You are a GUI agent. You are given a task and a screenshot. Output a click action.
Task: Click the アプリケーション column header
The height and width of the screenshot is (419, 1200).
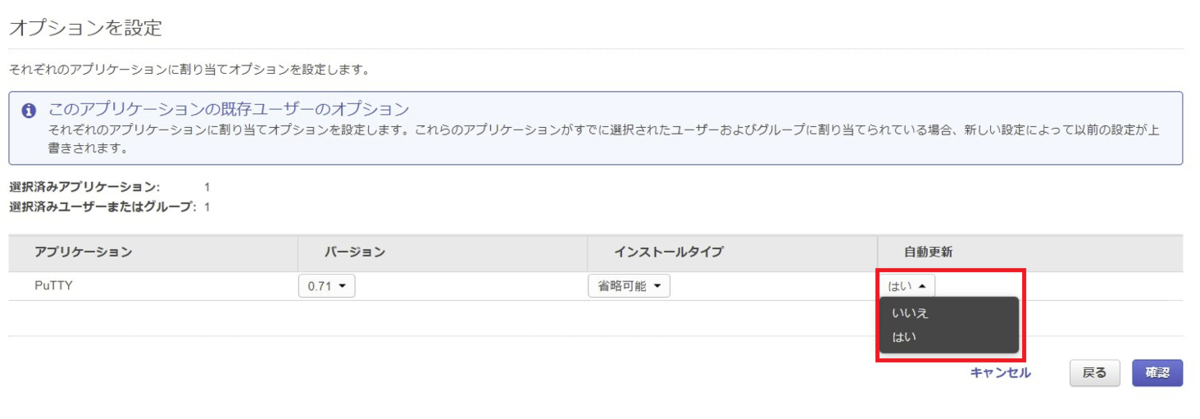(83, 252)
